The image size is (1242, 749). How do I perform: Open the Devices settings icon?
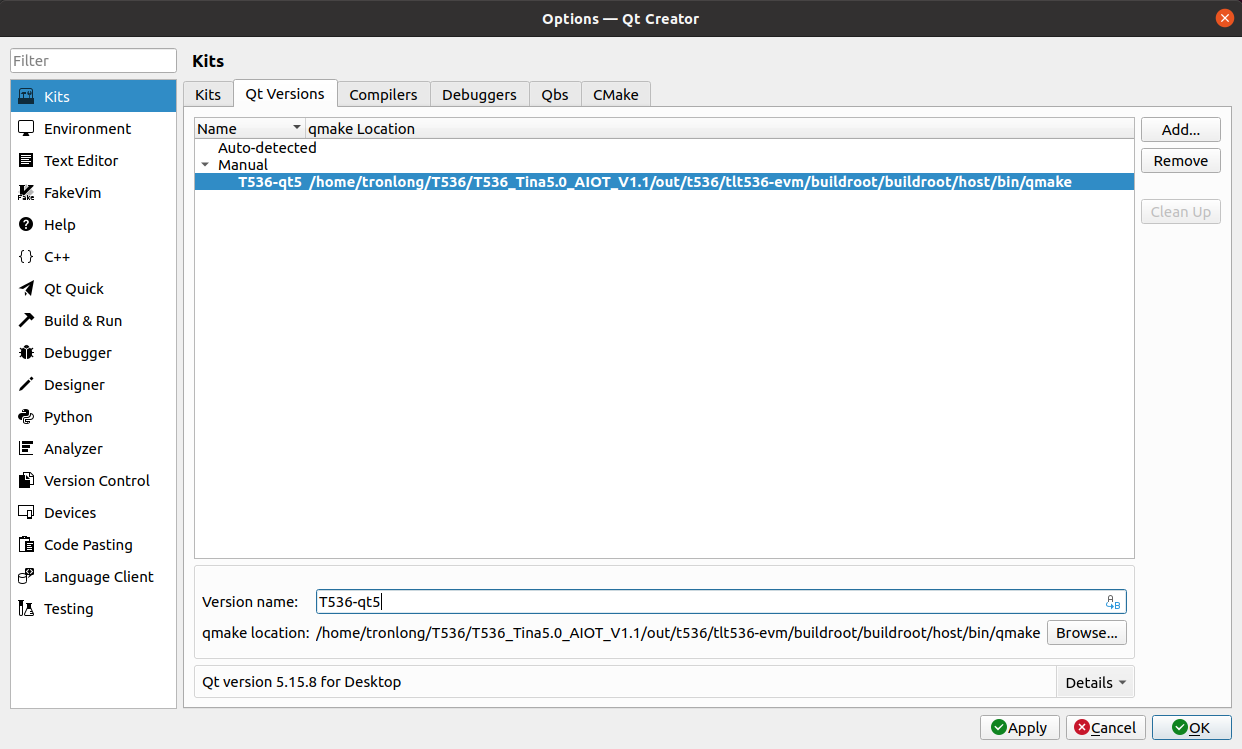point(27,513)
